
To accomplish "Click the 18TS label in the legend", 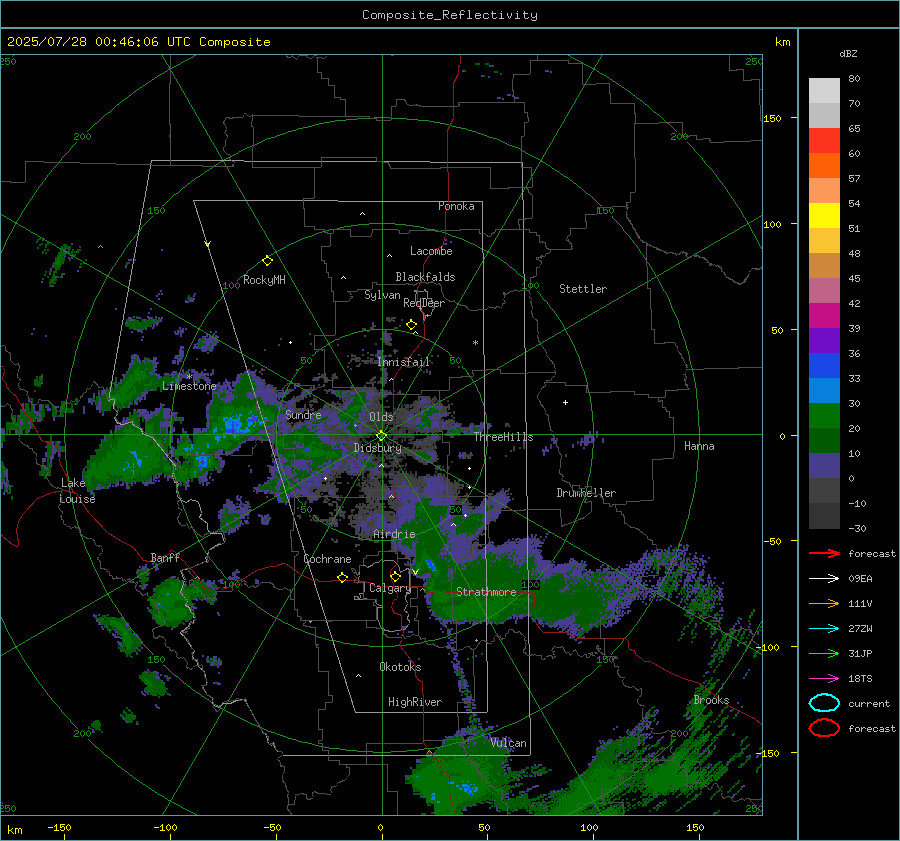I will [x=860, y=679].
